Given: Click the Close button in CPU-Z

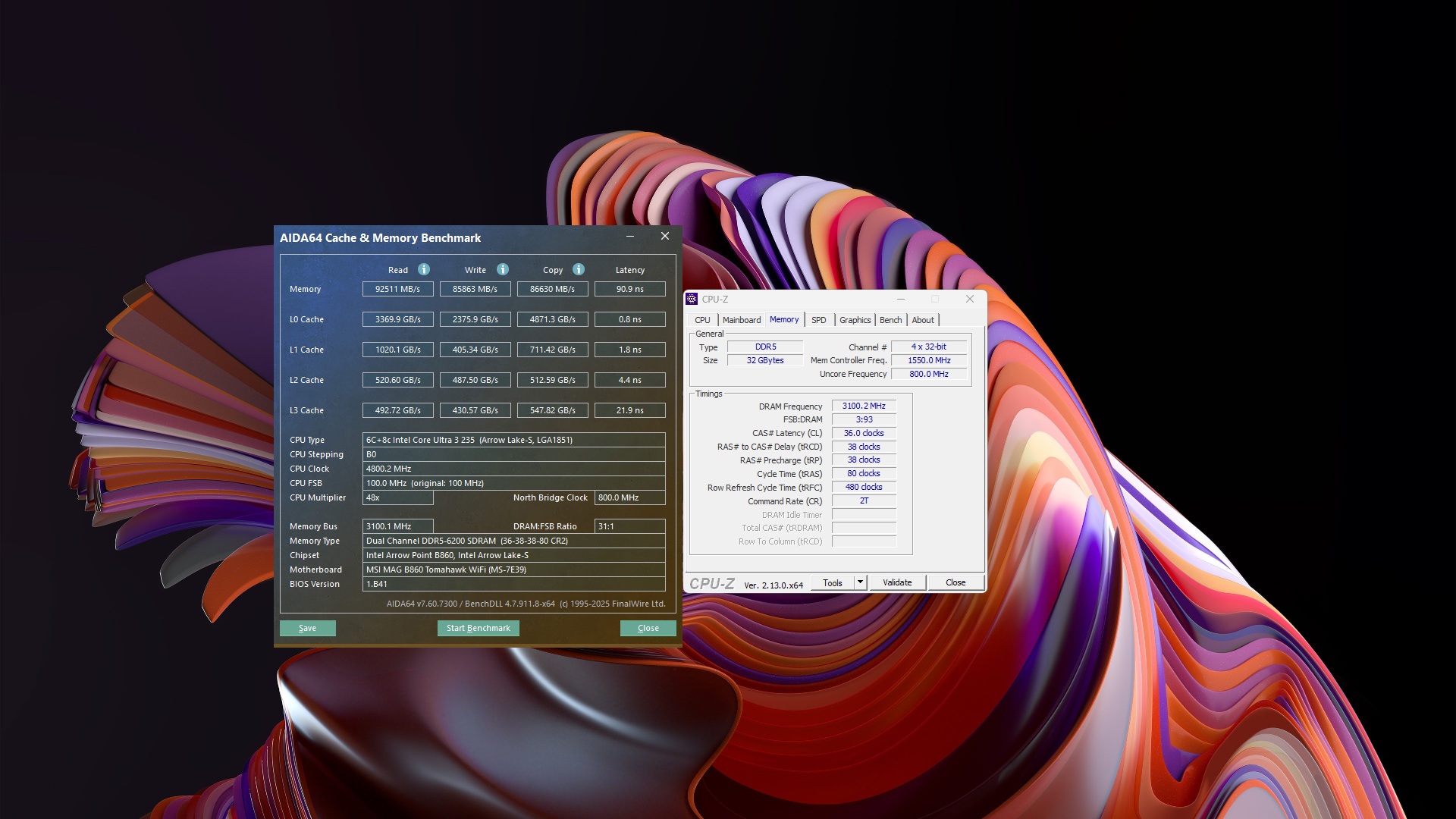Looking at the screenshot, I should tap(955, 582).
